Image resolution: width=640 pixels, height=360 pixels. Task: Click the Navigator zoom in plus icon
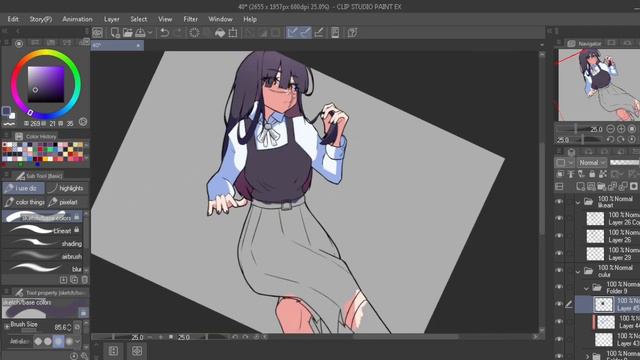pyautogui.click(x=621, y=129)
